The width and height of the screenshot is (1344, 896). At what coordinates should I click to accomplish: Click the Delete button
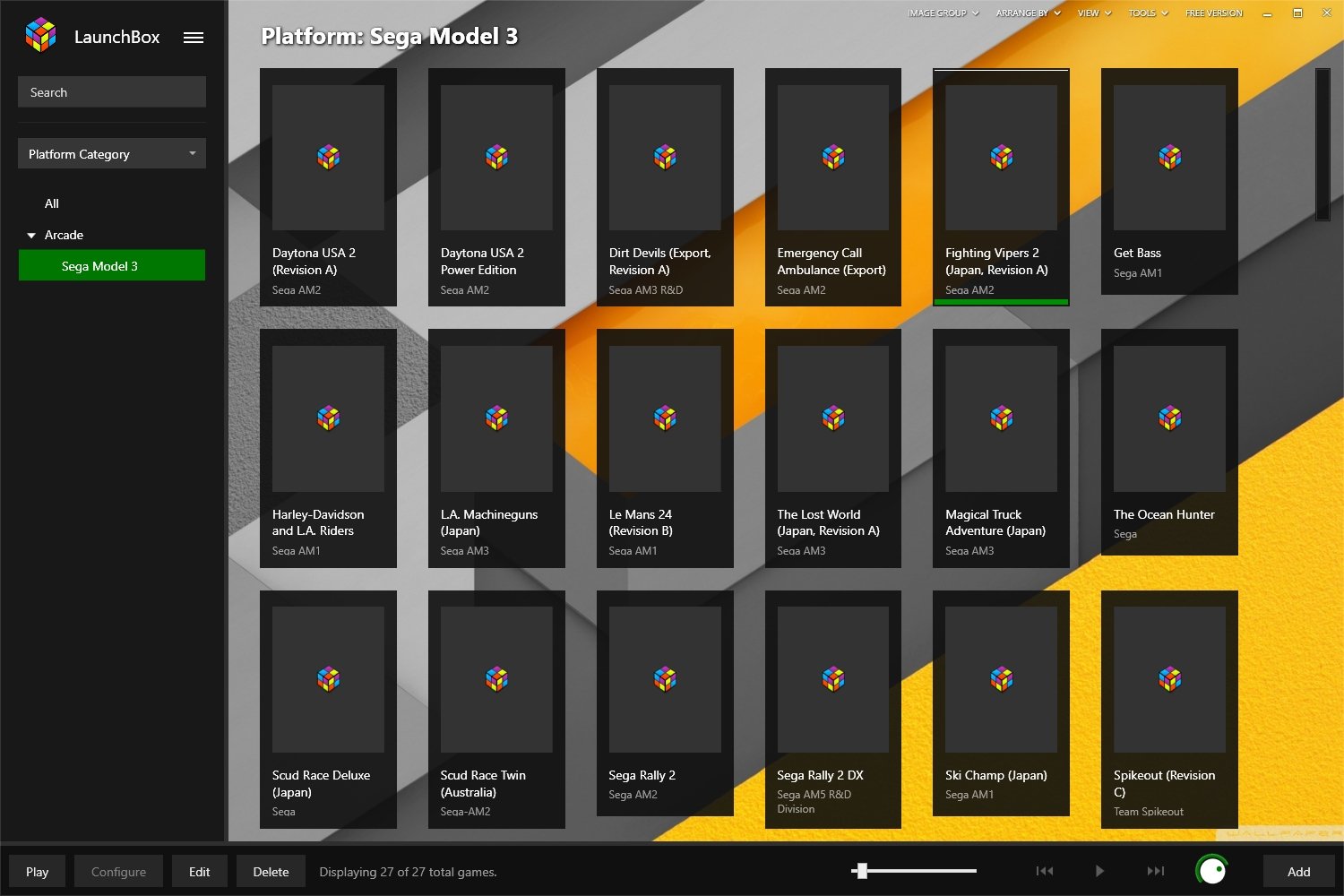pos(271,871)
